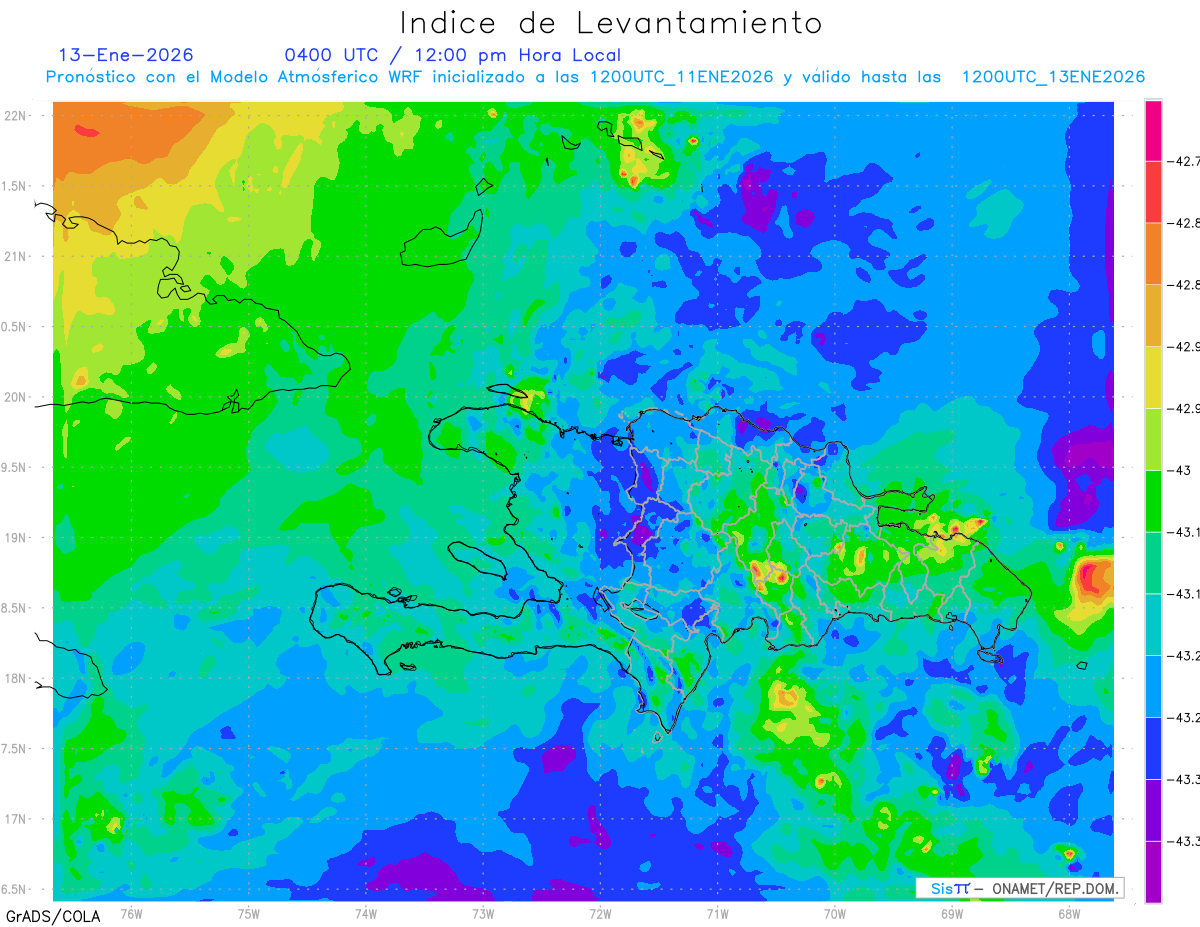Select the red swatch in the color legend
This screenshot has height=927, width=1200.
[x=1153, y=191]
